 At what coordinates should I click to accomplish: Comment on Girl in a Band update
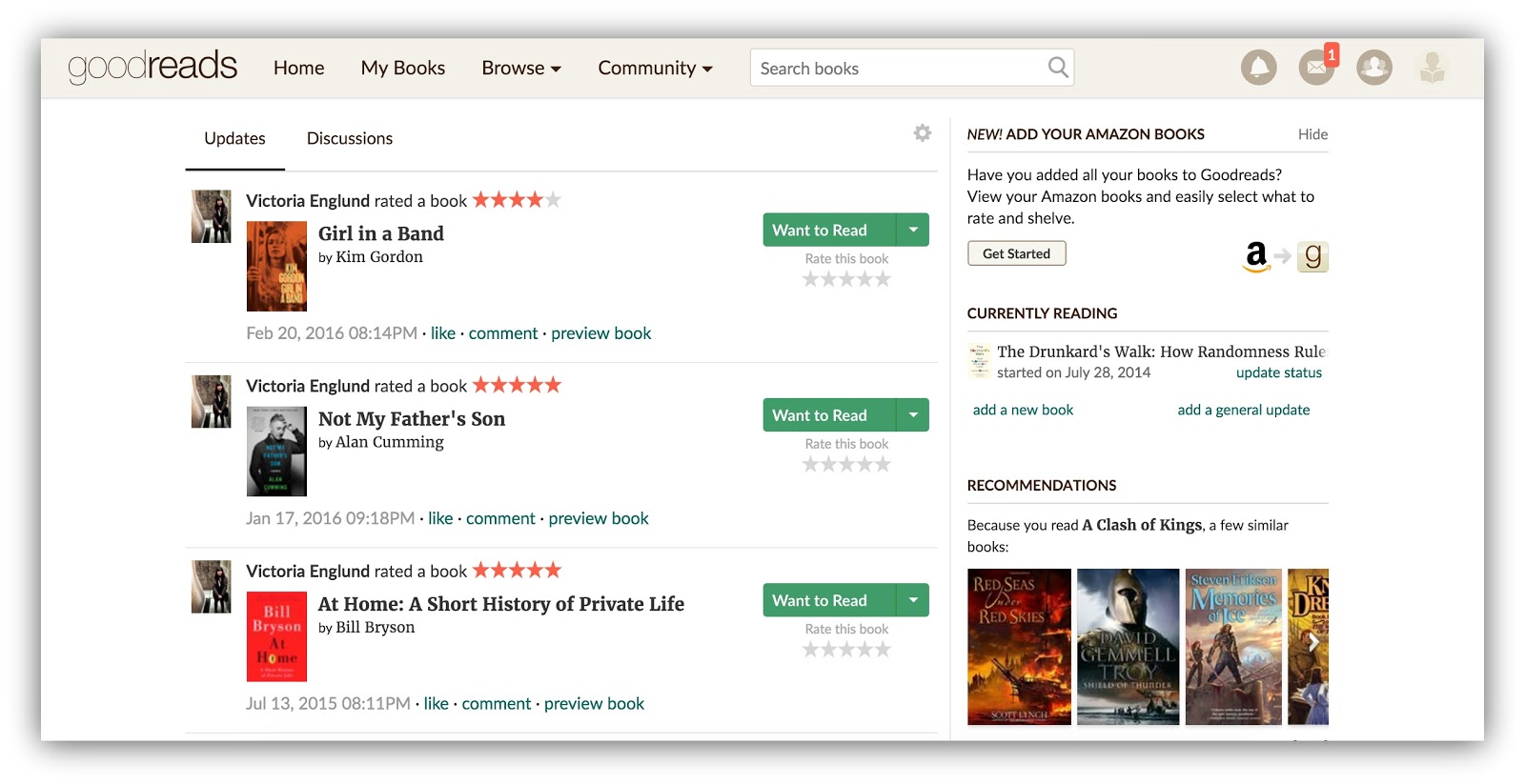503,333
